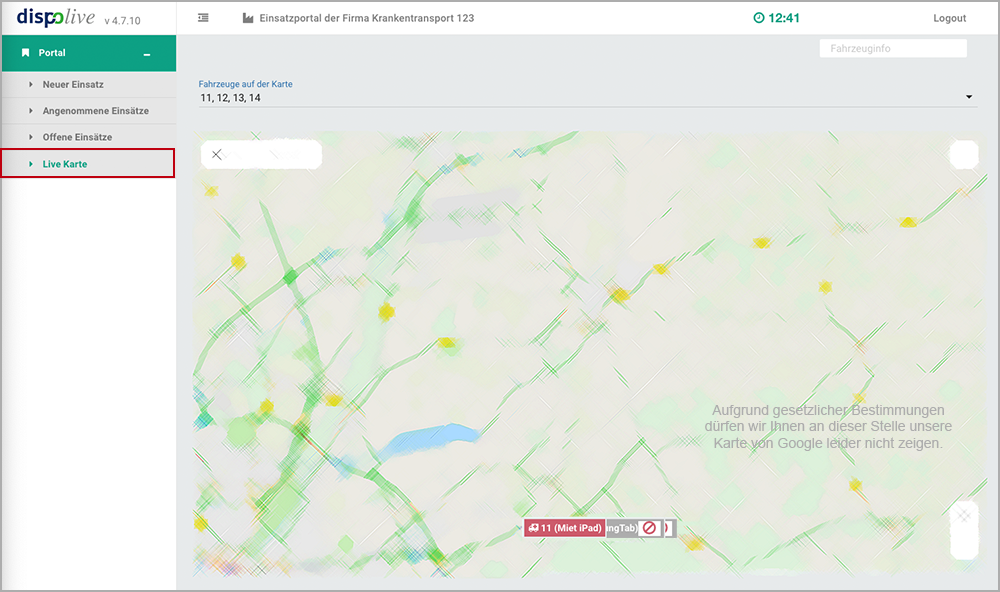
Task: Close the map overlay with the X icon
Action: coord(217,154)
